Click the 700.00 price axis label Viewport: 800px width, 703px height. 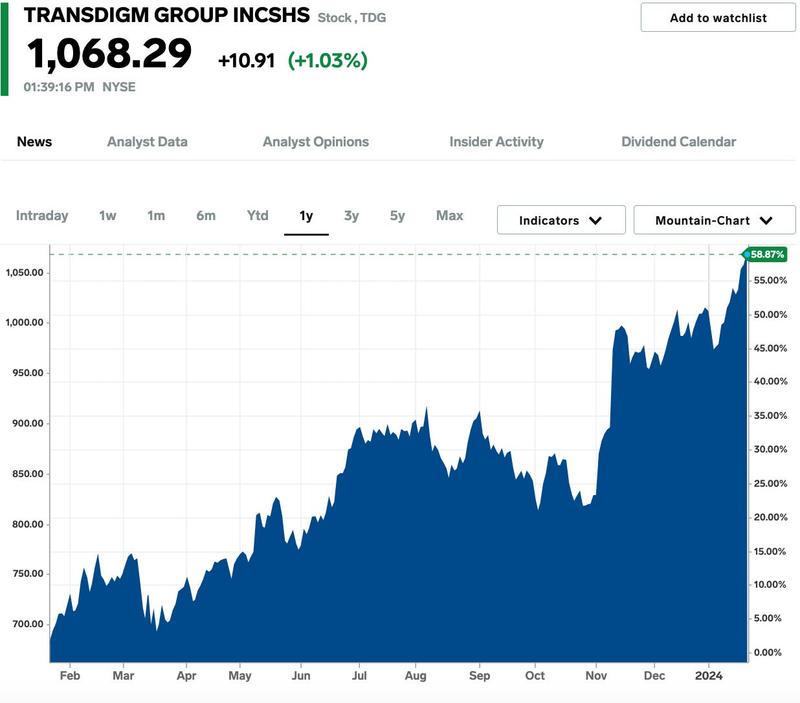(28, 624)
